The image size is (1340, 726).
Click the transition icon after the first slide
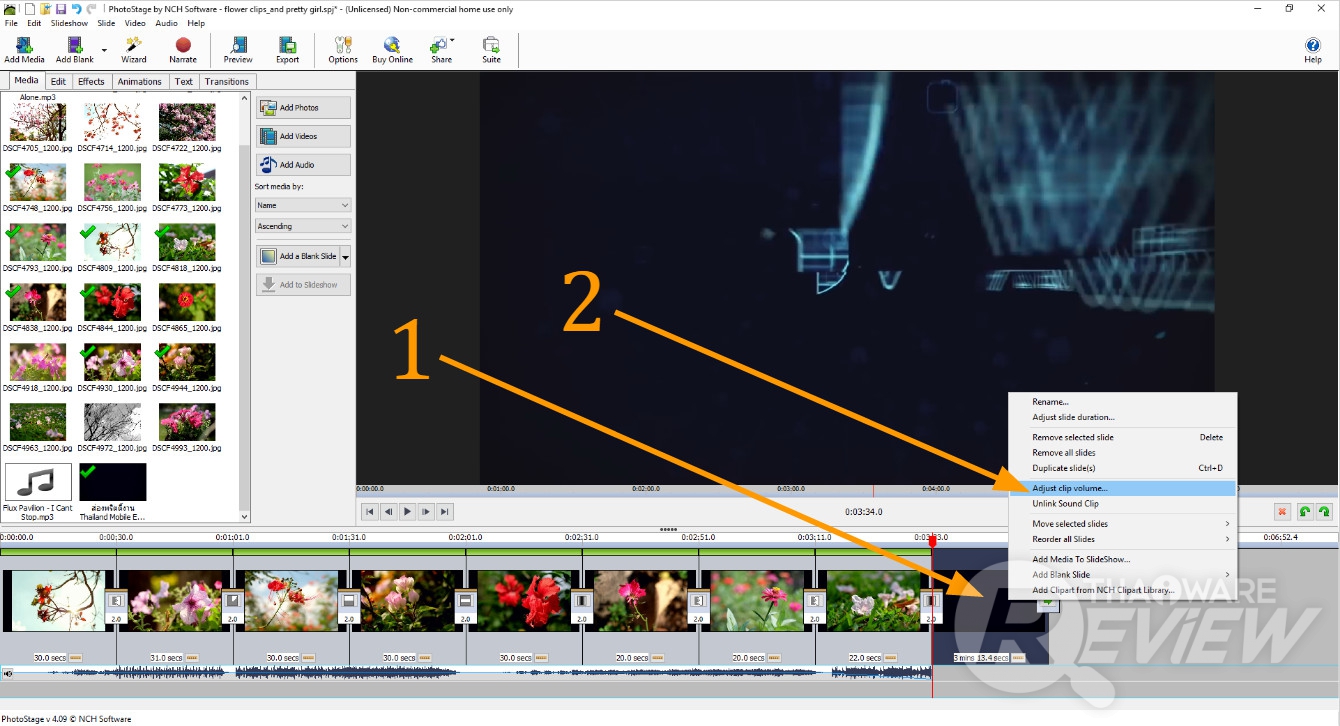coord(116,601)
